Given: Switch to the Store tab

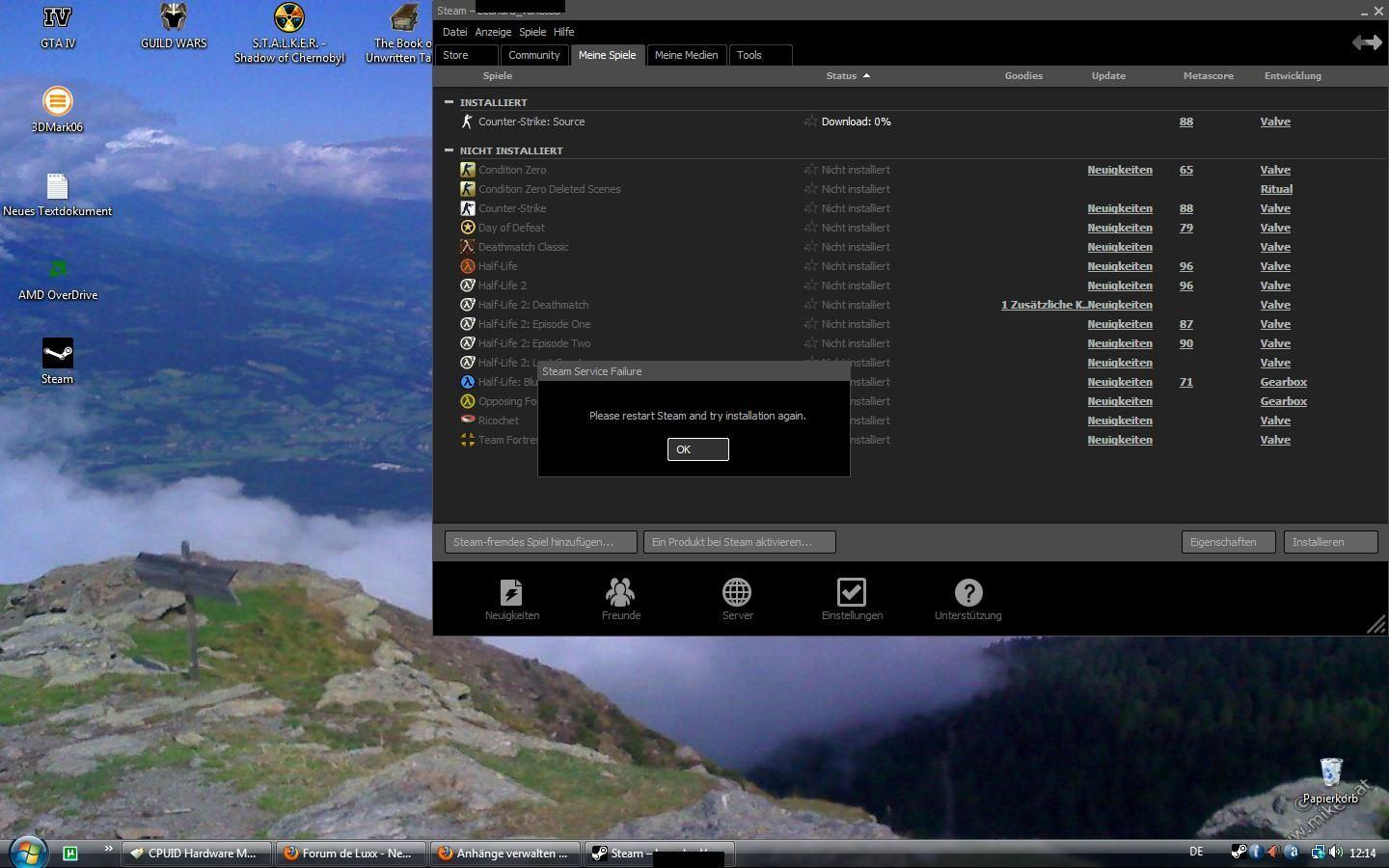Looking at the screenshot, I should point(467,55).
